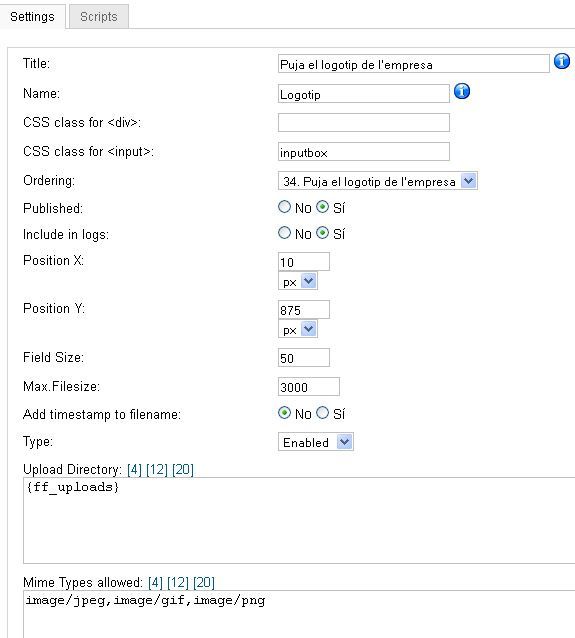
Task: Click the Field Size input showing 50
Action: 304,358
